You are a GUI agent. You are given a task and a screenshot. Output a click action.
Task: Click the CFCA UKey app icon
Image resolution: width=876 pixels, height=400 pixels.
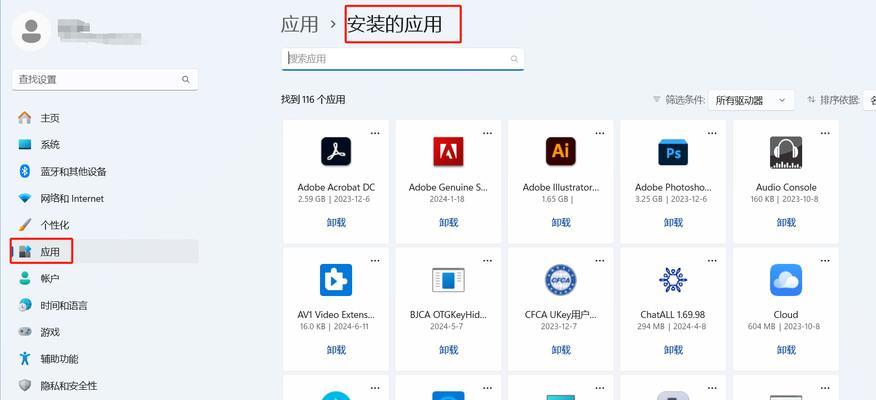point(560,280)
